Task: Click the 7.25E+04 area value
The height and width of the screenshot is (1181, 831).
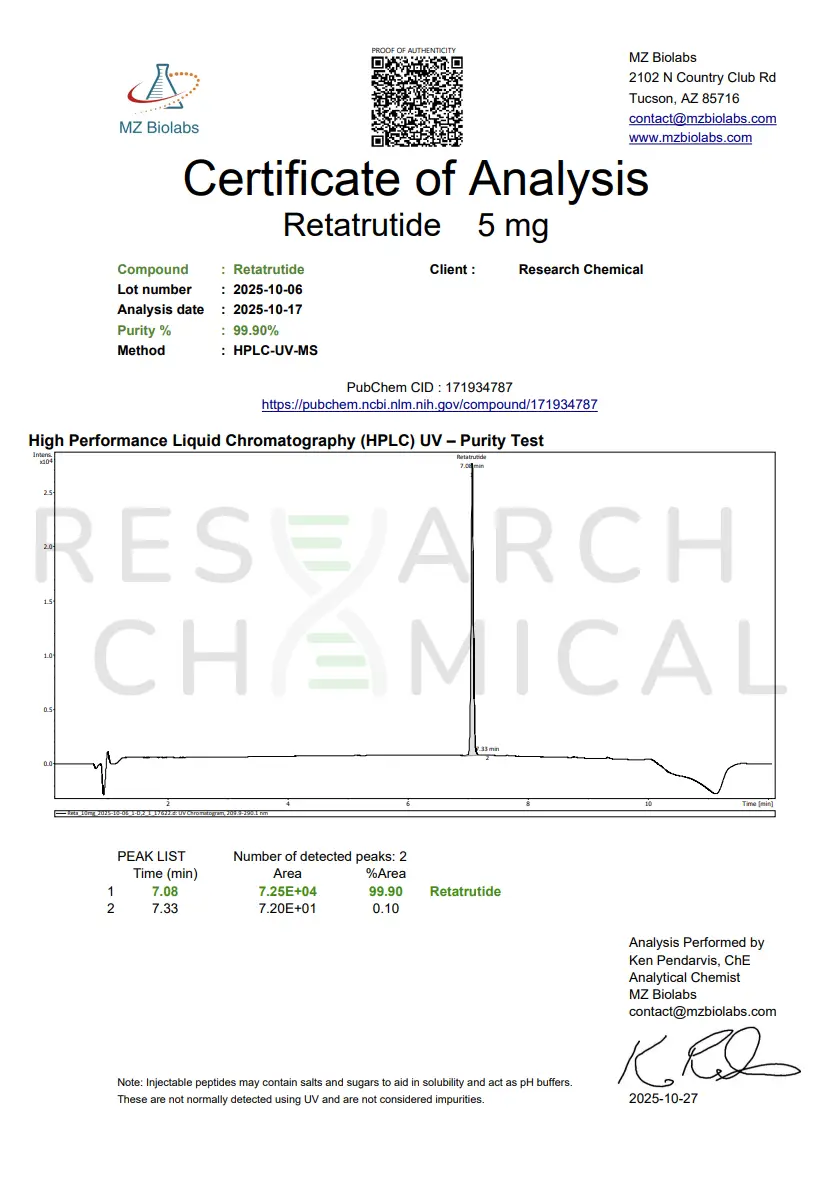Action: point(287,891)
